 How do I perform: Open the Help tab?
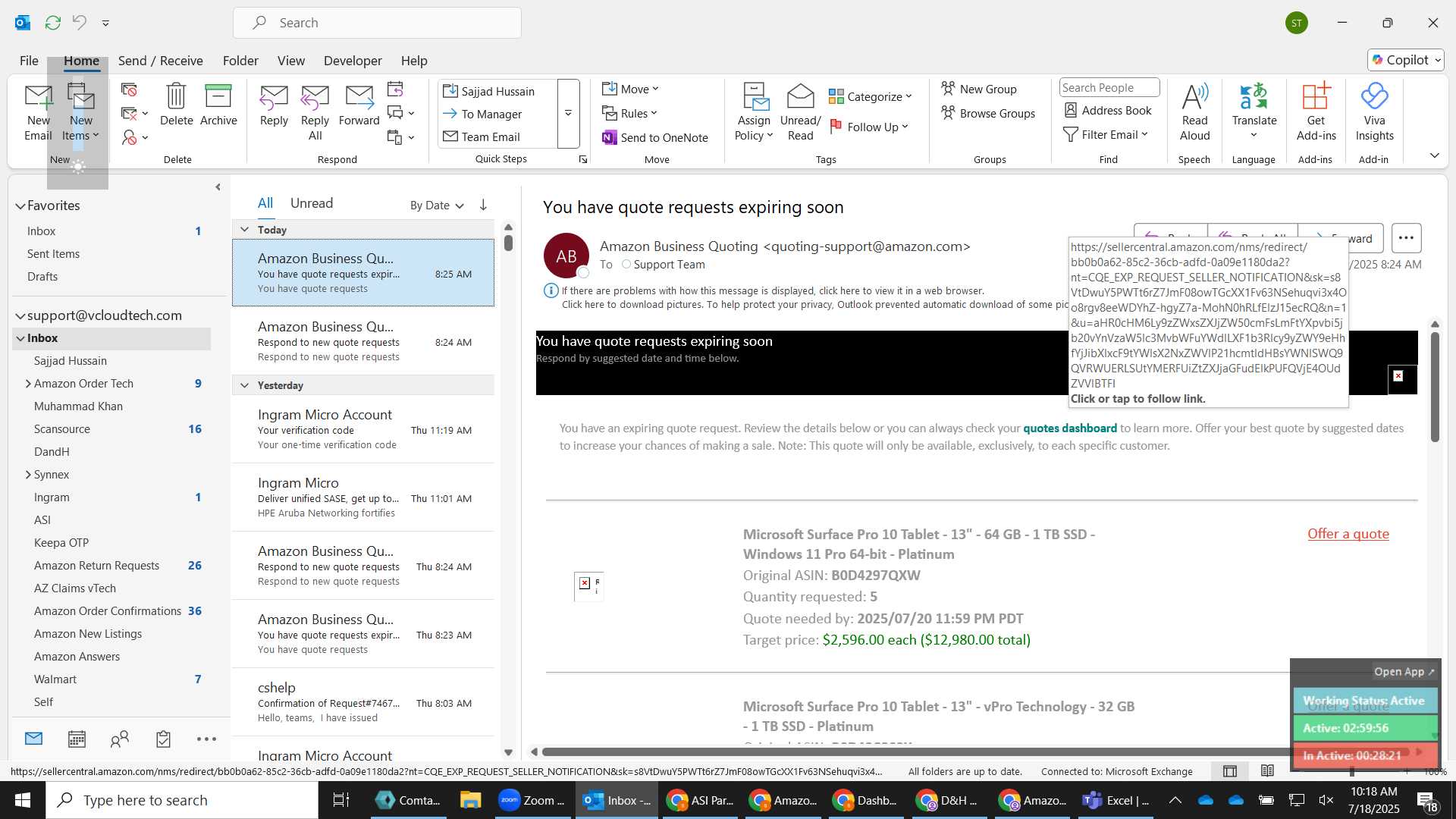pos(414,61)
